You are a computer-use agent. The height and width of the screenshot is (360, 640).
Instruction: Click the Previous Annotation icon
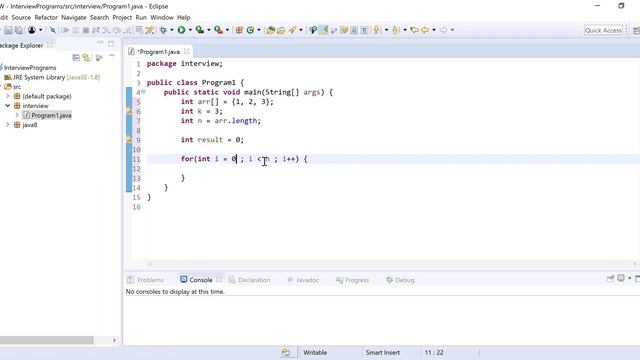[x=395, y=30]
